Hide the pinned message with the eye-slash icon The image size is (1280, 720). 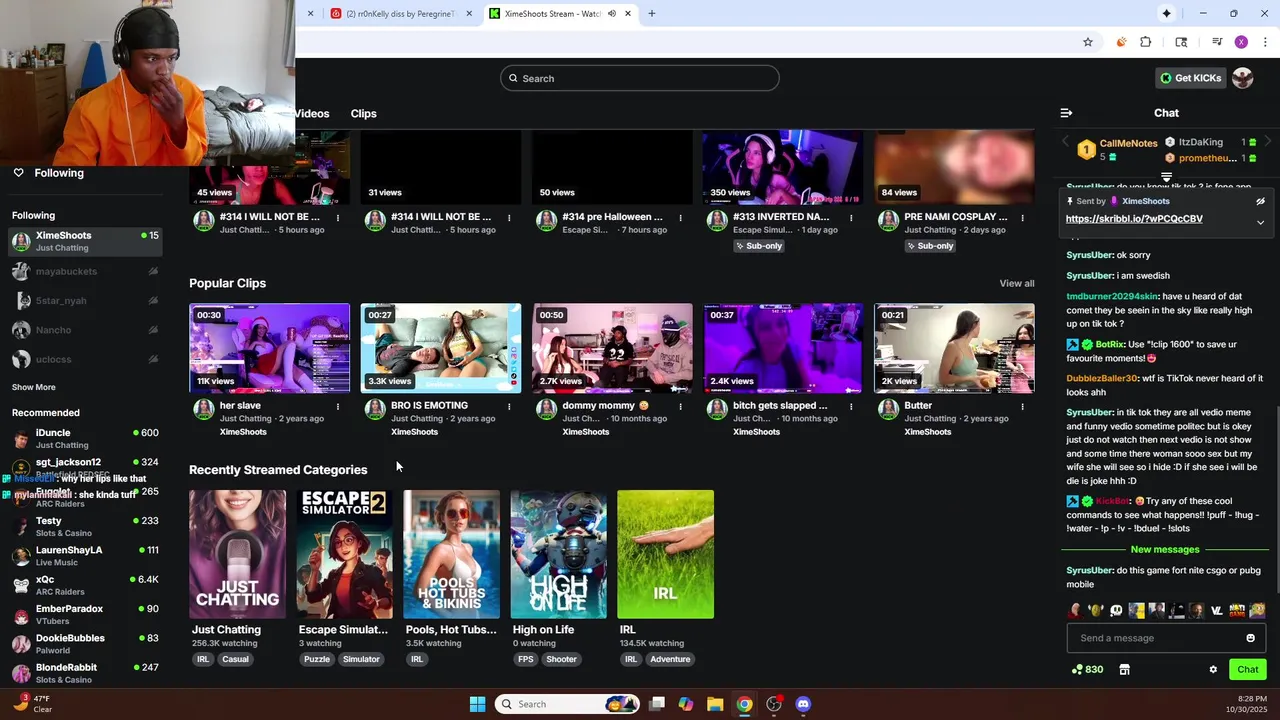[x=1260, y=201]
